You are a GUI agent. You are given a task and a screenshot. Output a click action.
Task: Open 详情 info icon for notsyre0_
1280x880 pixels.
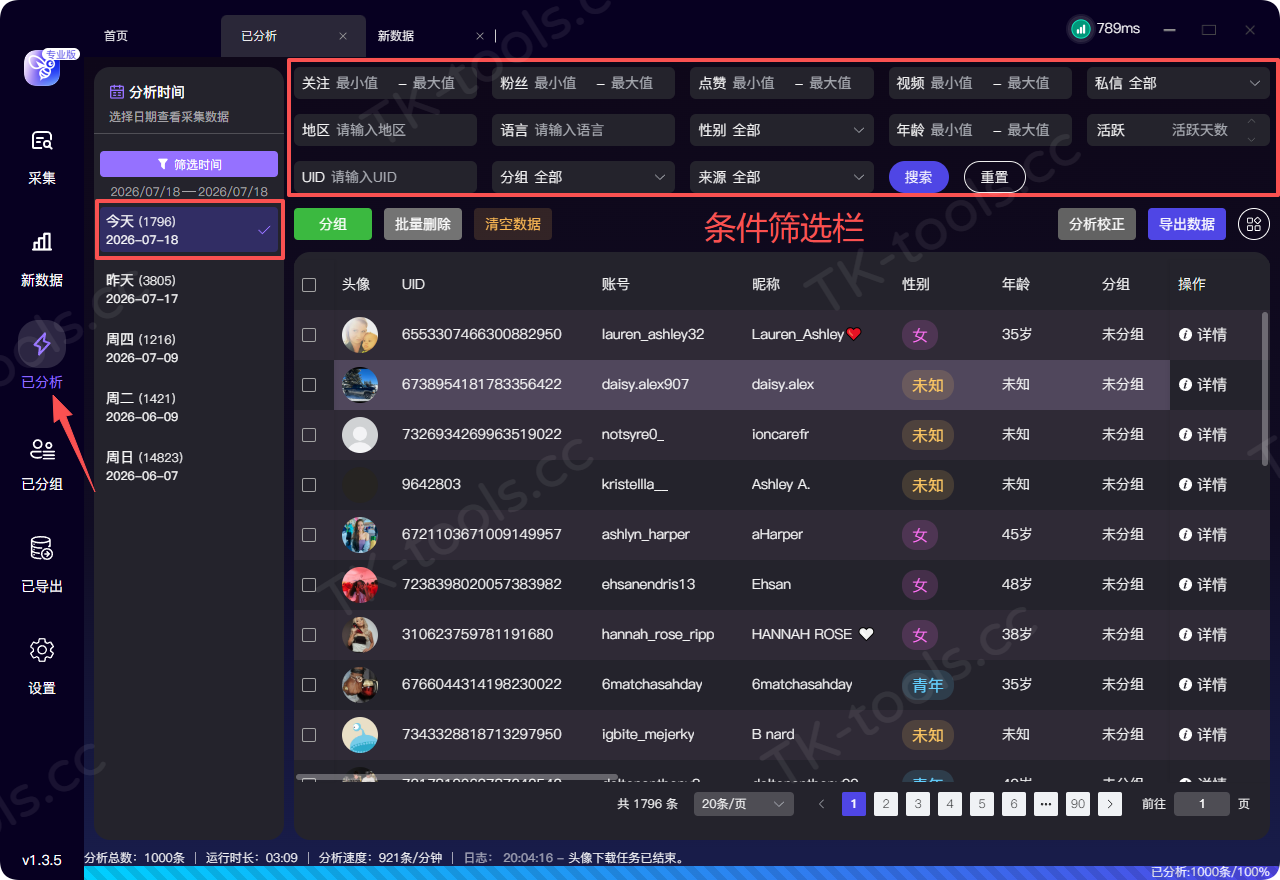(x=1186, y=435)
